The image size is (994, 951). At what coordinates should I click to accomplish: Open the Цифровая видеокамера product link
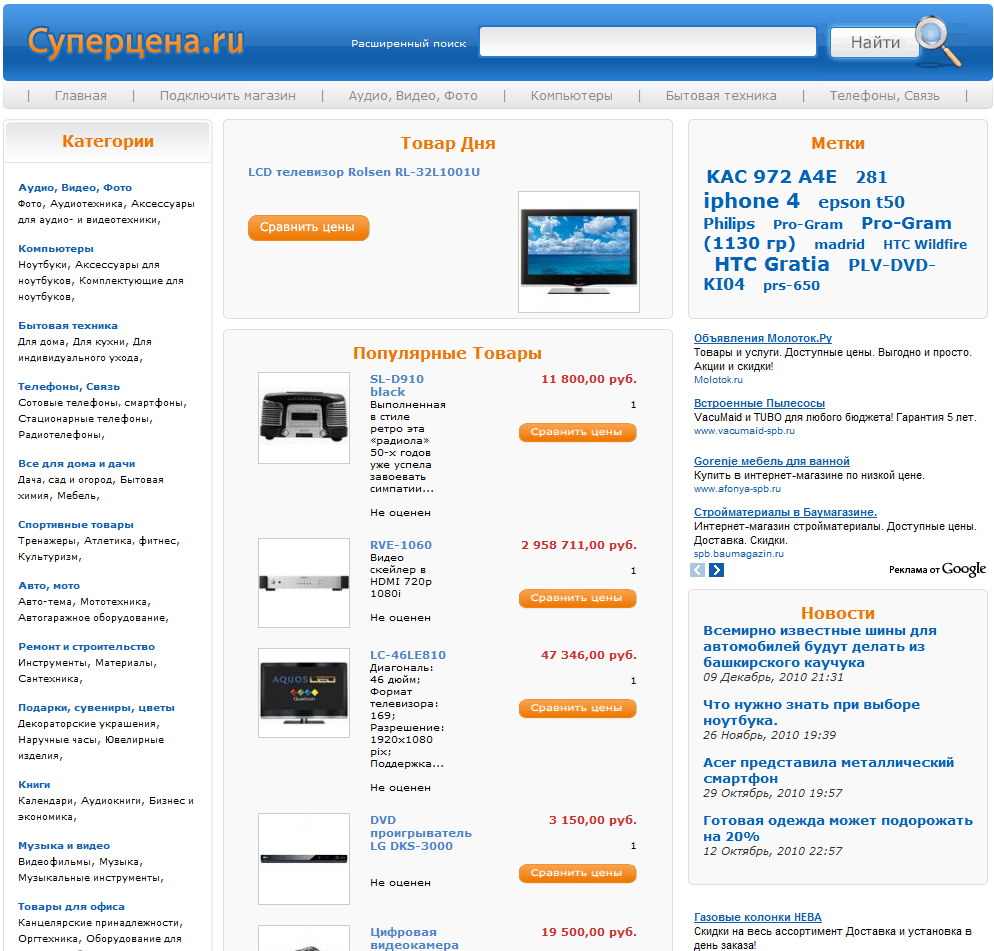[x=414, y=938]
